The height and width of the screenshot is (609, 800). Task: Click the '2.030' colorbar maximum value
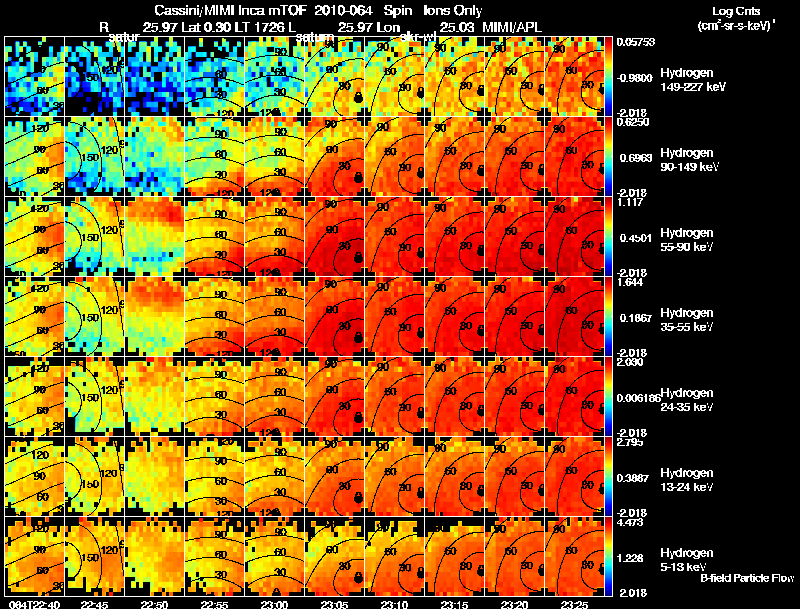click(x=630, y=362)
